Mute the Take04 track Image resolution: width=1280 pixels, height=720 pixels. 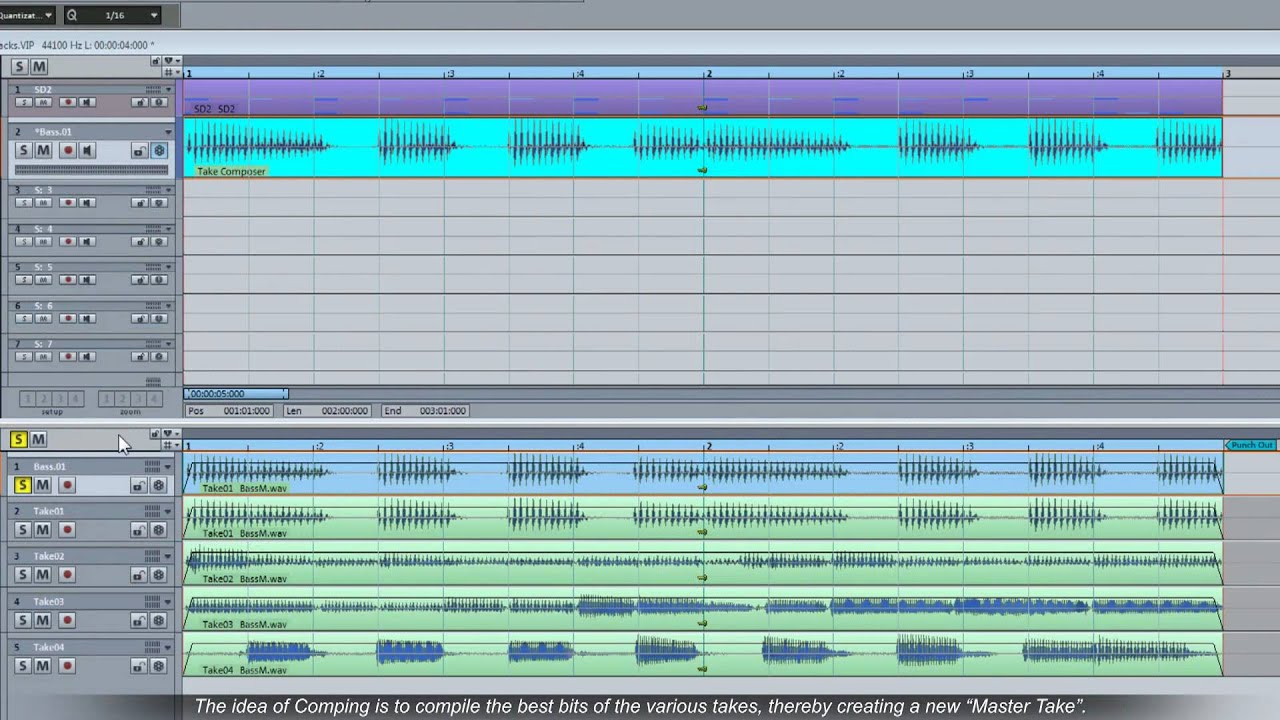tap(42, 665)
